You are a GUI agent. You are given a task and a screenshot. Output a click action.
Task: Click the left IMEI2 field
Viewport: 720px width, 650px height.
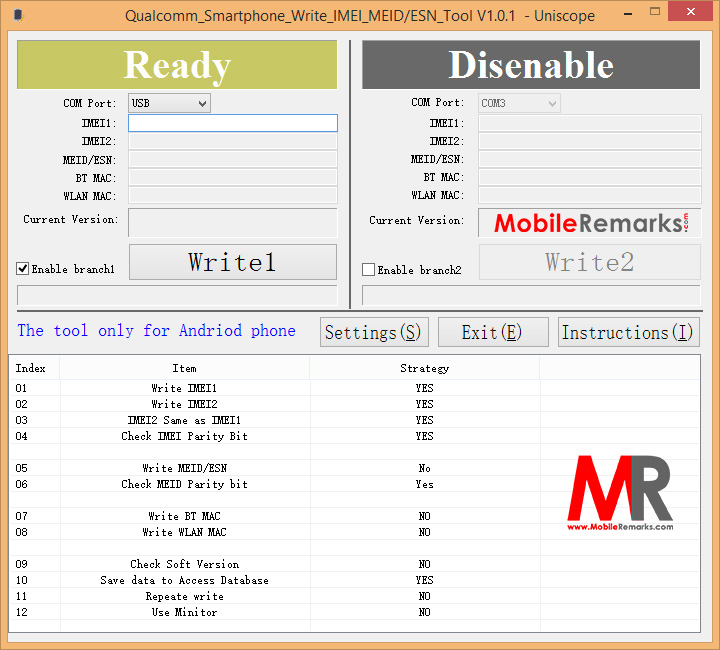[233, 141]
